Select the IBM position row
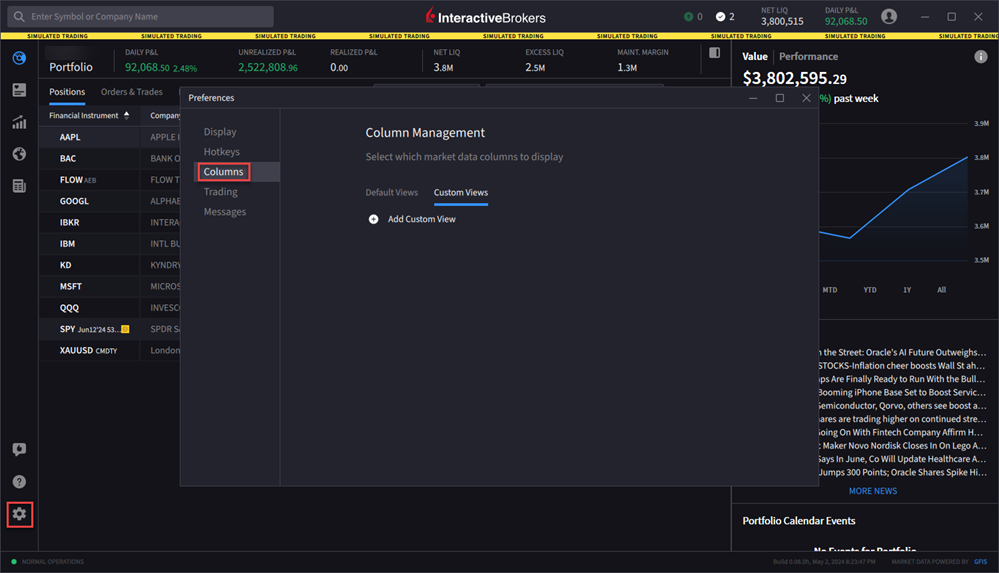999x573 pixels. pyautogui.click(x=110, y=244)
